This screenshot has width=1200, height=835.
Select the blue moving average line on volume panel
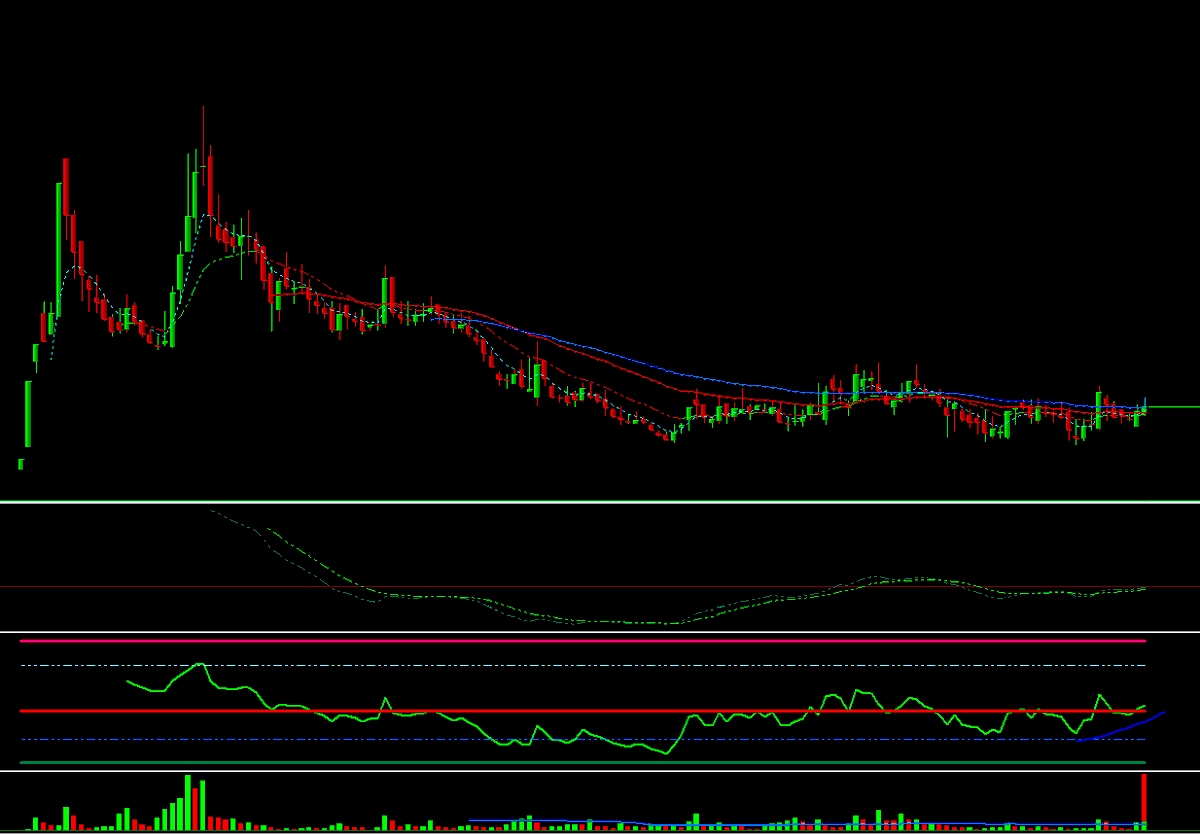pos(805,823)
